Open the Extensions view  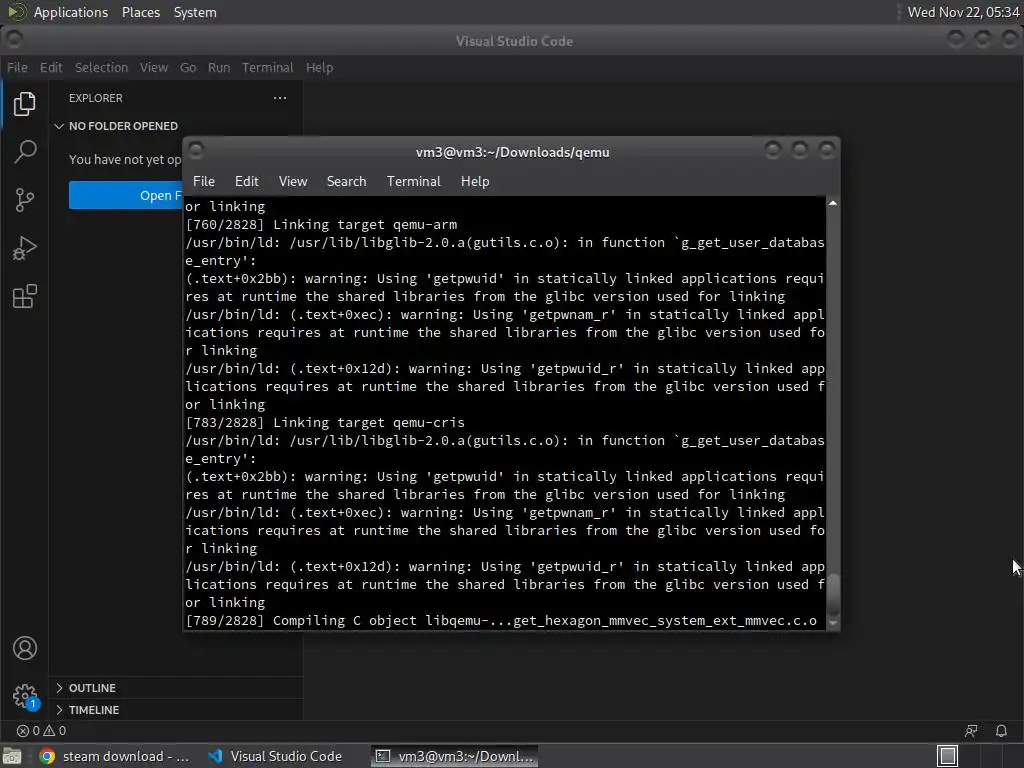[25, 296]
